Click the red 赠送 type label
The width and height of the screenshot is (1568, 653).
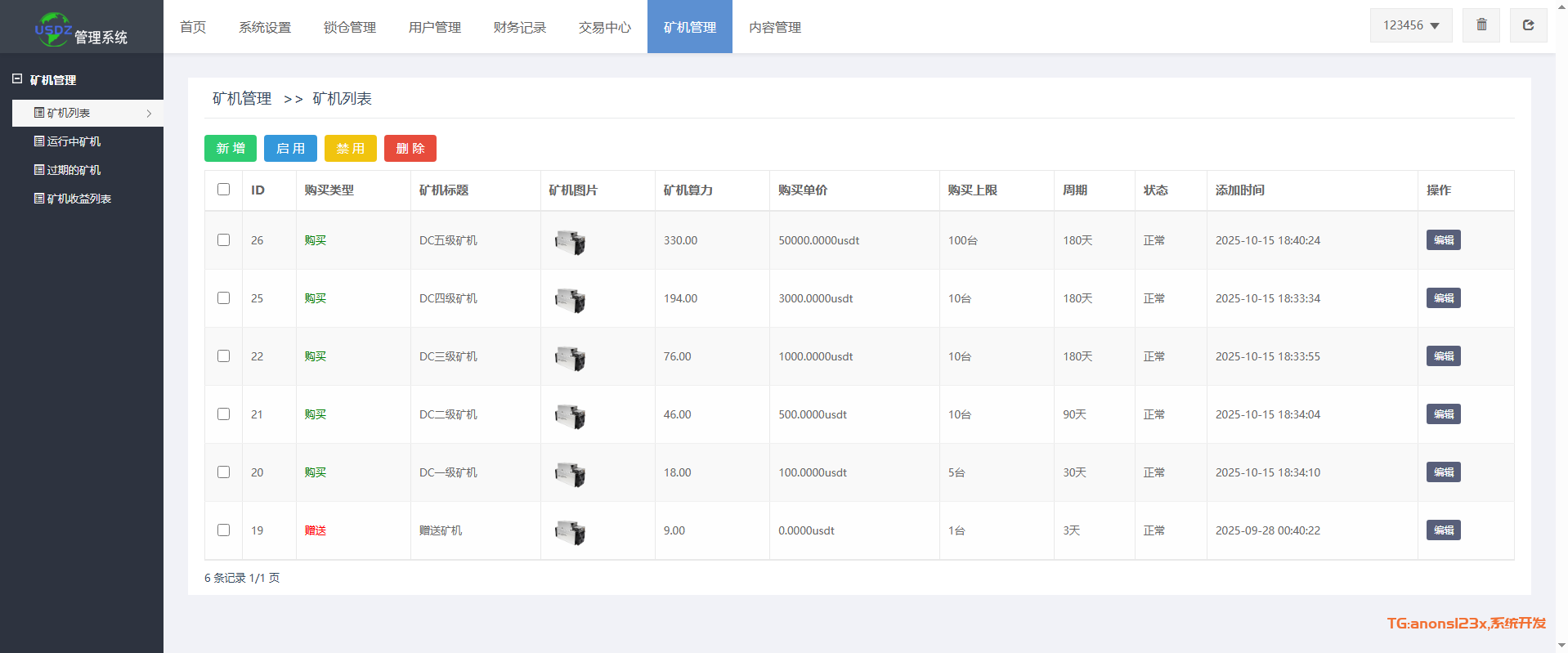click(316, 530)
